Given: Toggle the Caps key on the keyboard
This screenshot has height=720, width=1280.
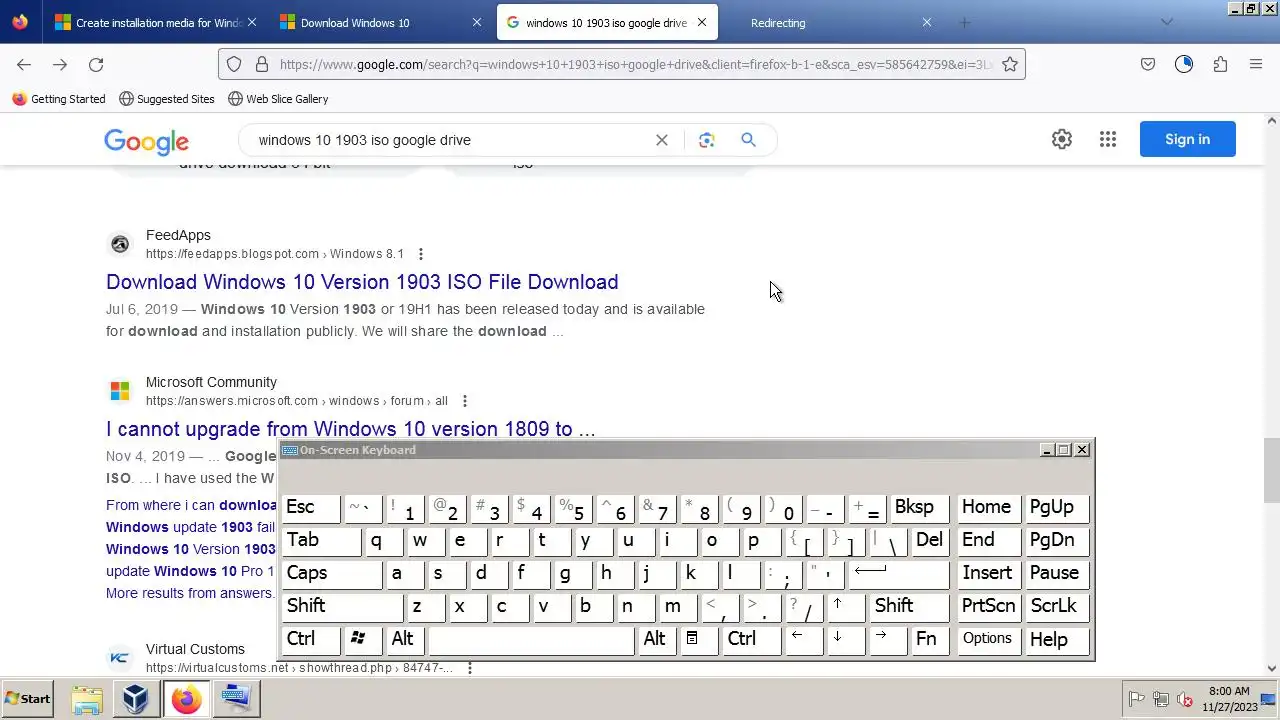Looking at the screenshot, I should pos(332,573).
